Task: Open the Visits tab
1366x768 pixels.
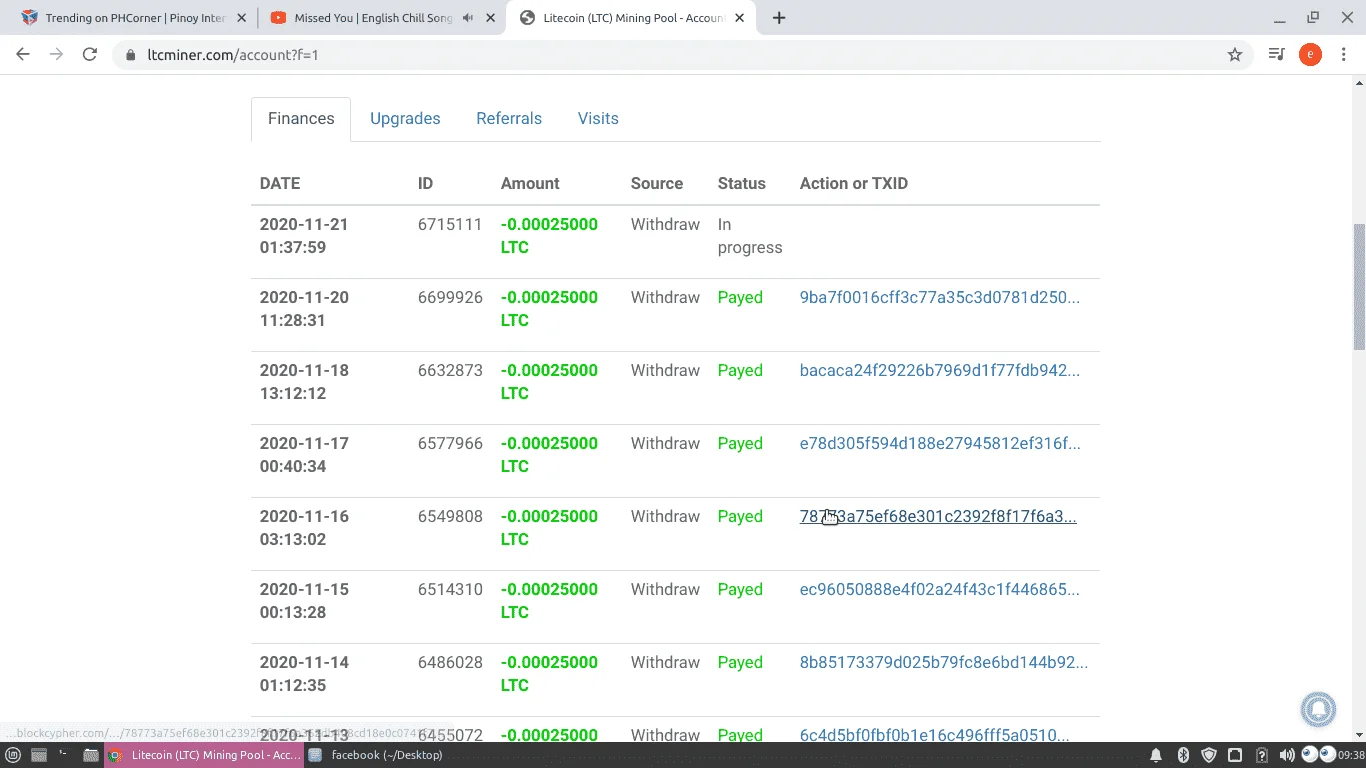Action: pos(598,119)
